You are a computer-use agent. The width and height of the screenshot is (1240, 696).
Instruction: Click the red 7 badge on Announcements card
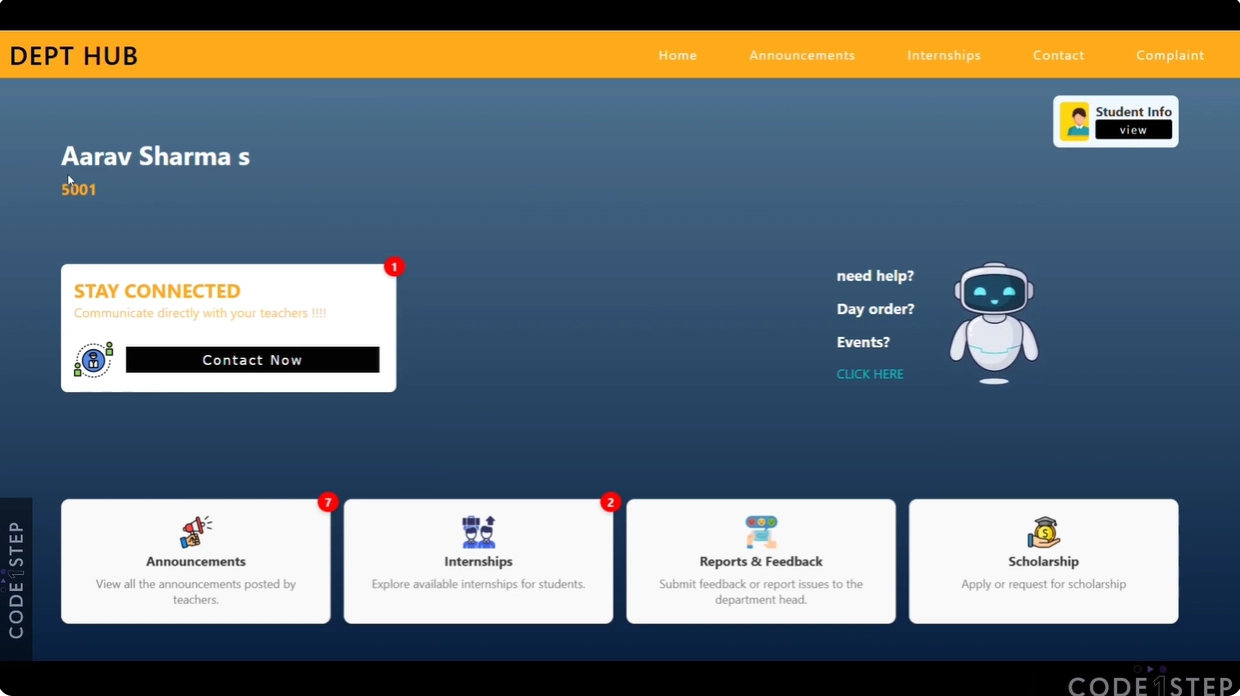(x=328, y=503)
